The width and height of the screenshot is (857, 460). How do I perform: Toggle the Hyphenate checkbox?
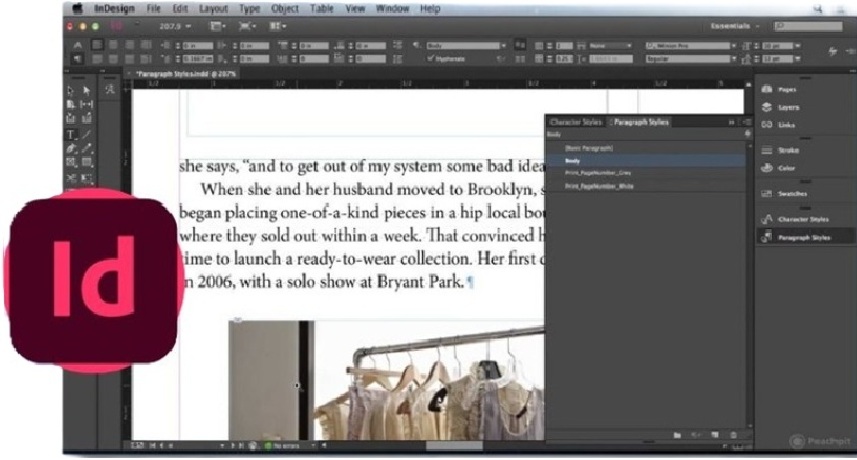[430, 59]
